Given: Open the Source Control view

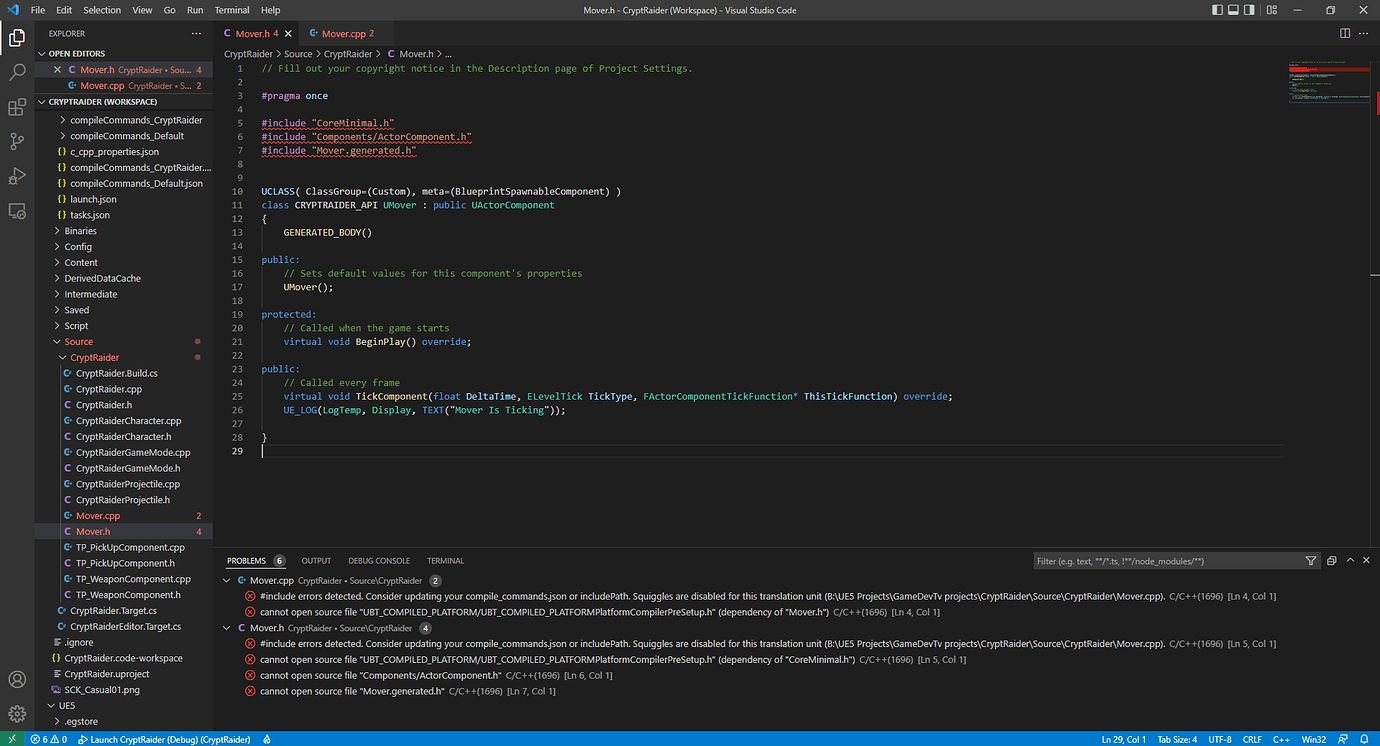Looking at the screenshot, I should click(17, 141).
